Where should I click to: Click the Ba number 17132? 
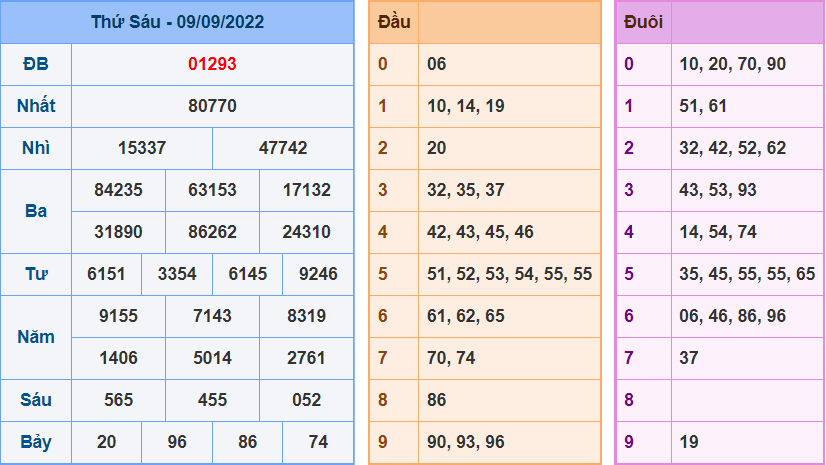coord(307,190)
